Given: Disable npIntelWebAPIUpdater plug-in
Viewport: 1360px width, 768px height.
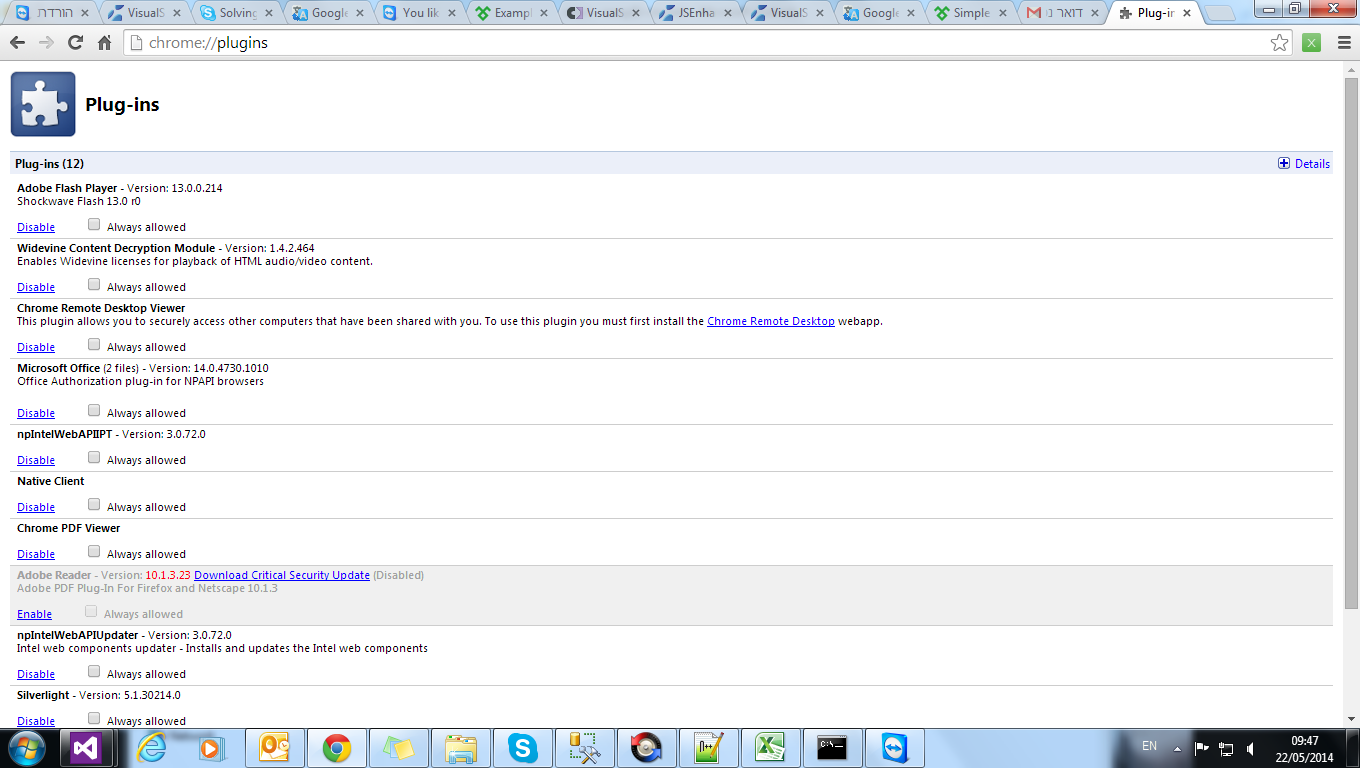Looking at the screenshot, I should tap(36, 674).
